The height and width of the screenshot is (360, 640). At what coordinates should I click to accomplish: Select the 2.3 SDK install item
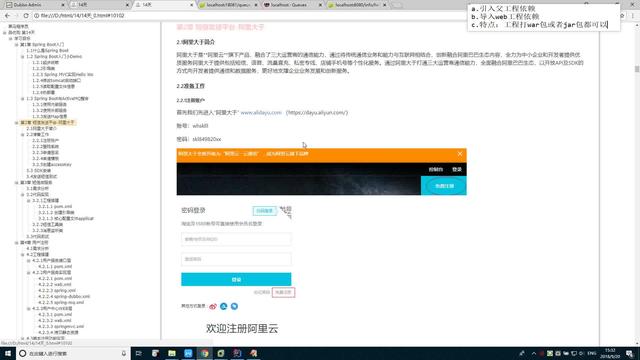[x=38, y=171]
